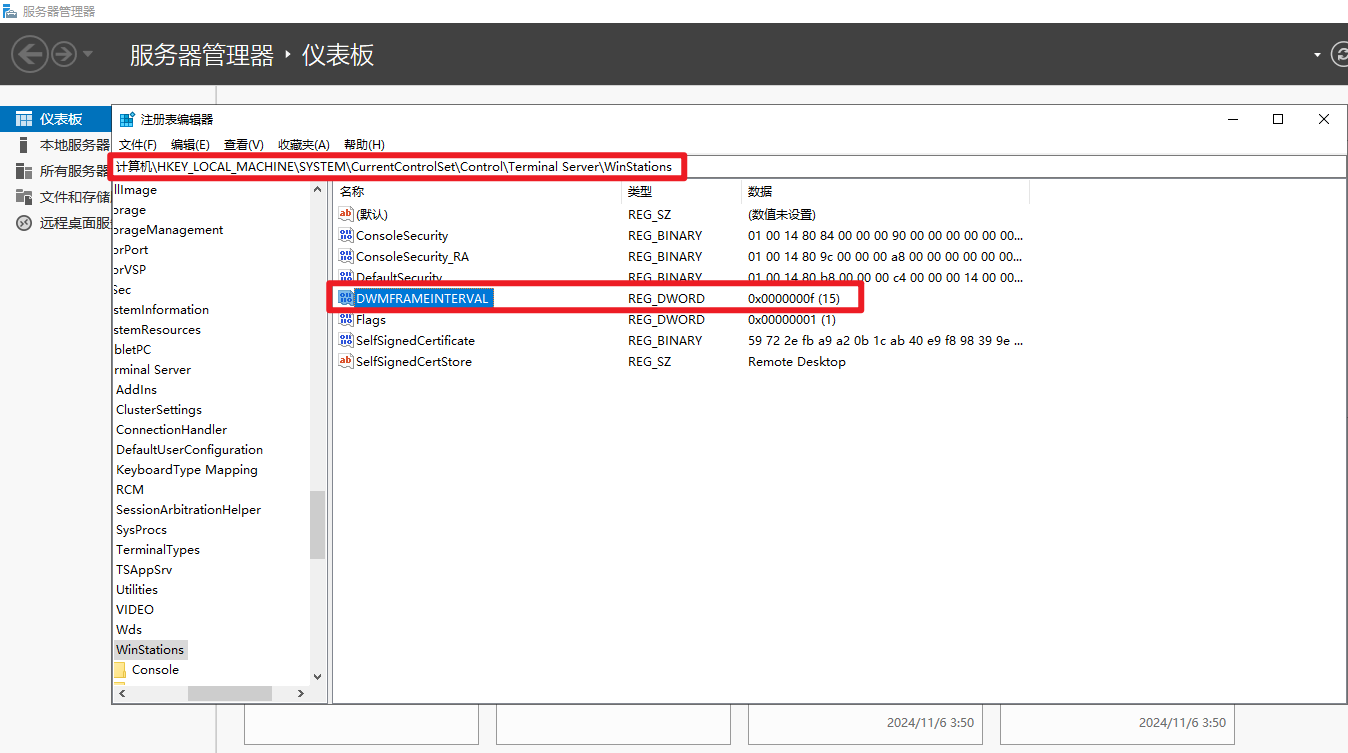Click the Server Manager forward arrow

click(64, 53)
